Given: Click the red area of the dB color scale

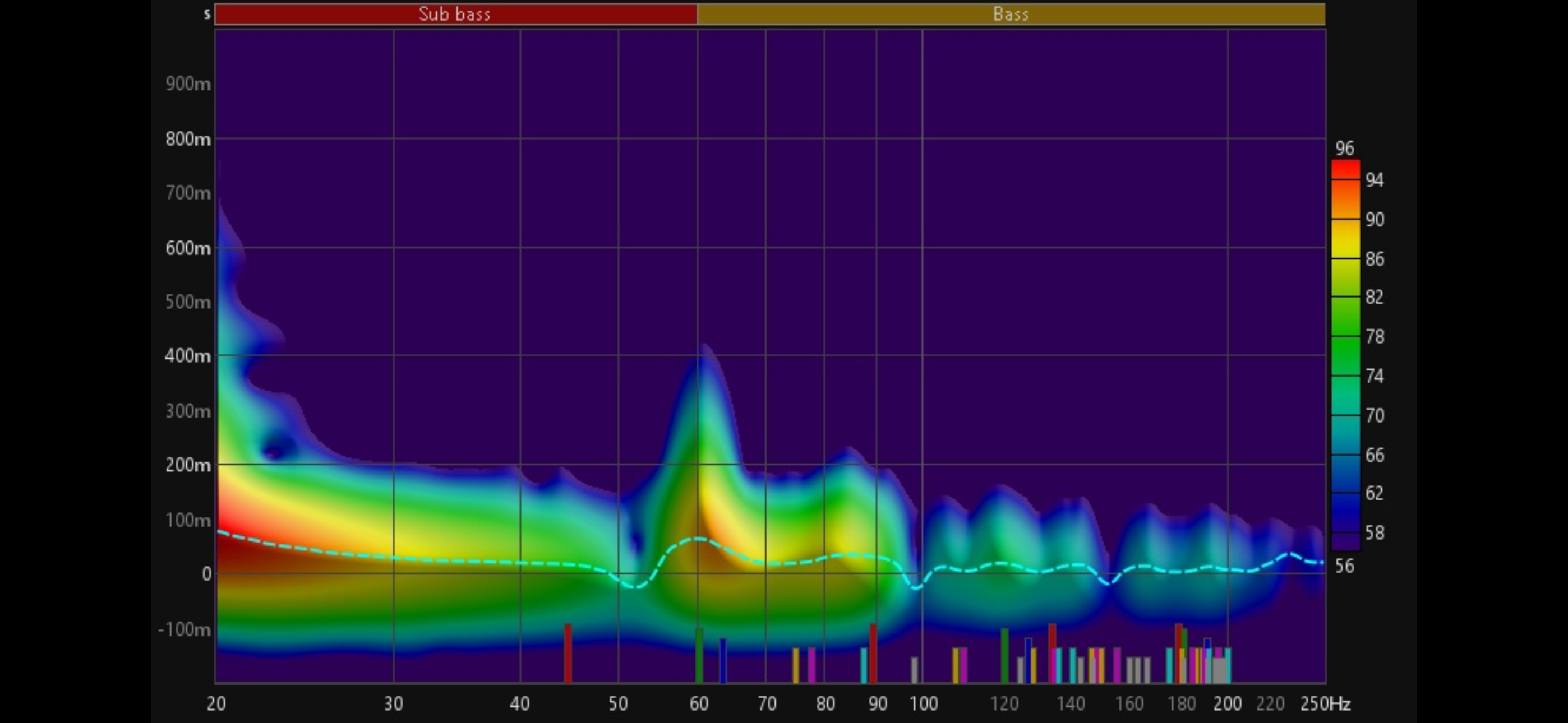Looking at the screenshot, I should tap(1345, 170).
